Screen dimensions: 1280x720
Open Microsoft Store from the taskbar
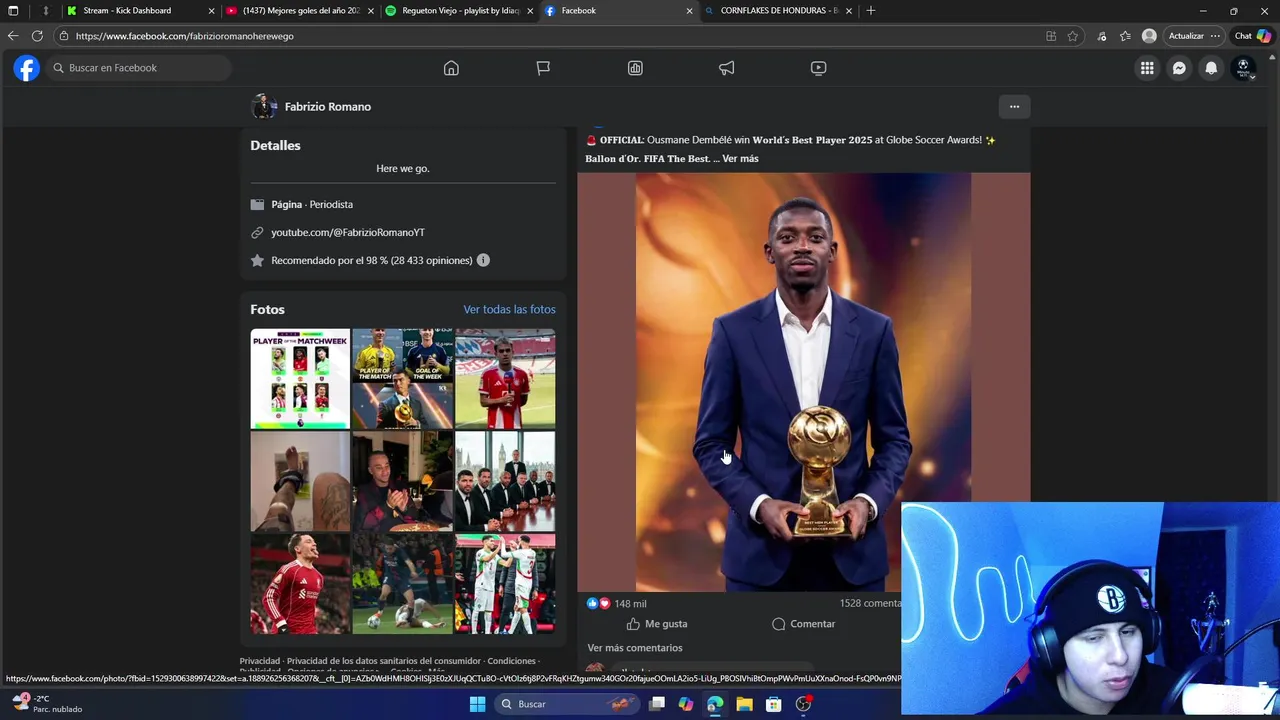tap(773, 704)
